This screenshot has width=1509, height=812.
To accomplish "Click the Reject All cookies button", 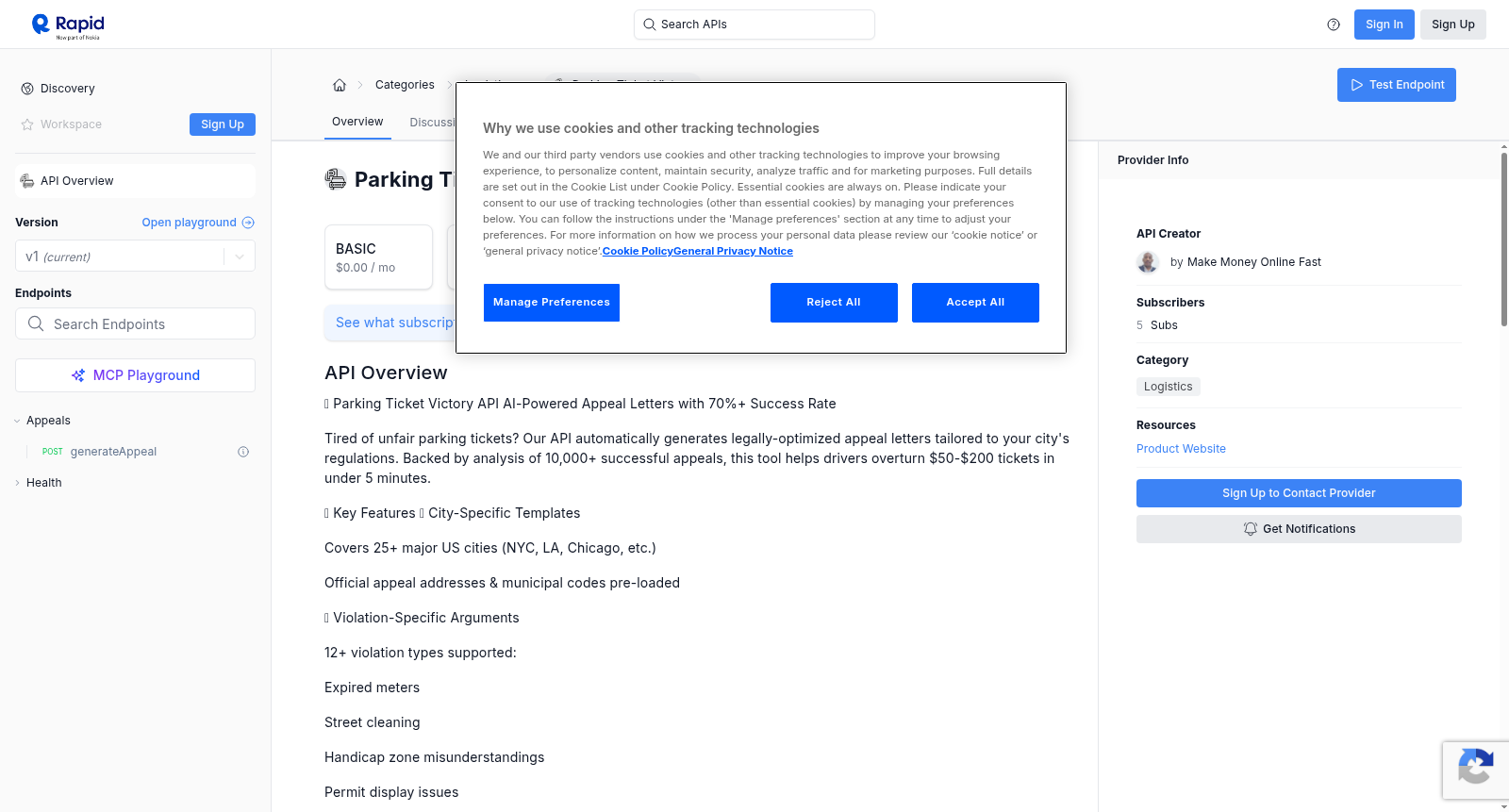I will tap(834, 303).
